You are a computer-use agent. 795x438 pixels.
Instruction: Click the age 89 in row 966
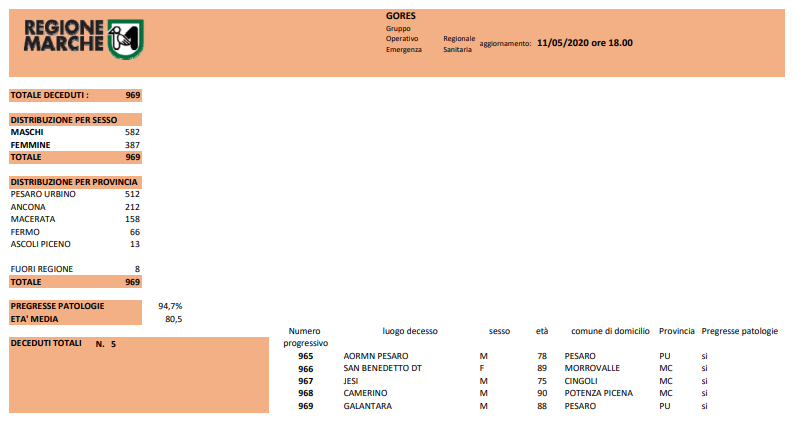(542, 369)
